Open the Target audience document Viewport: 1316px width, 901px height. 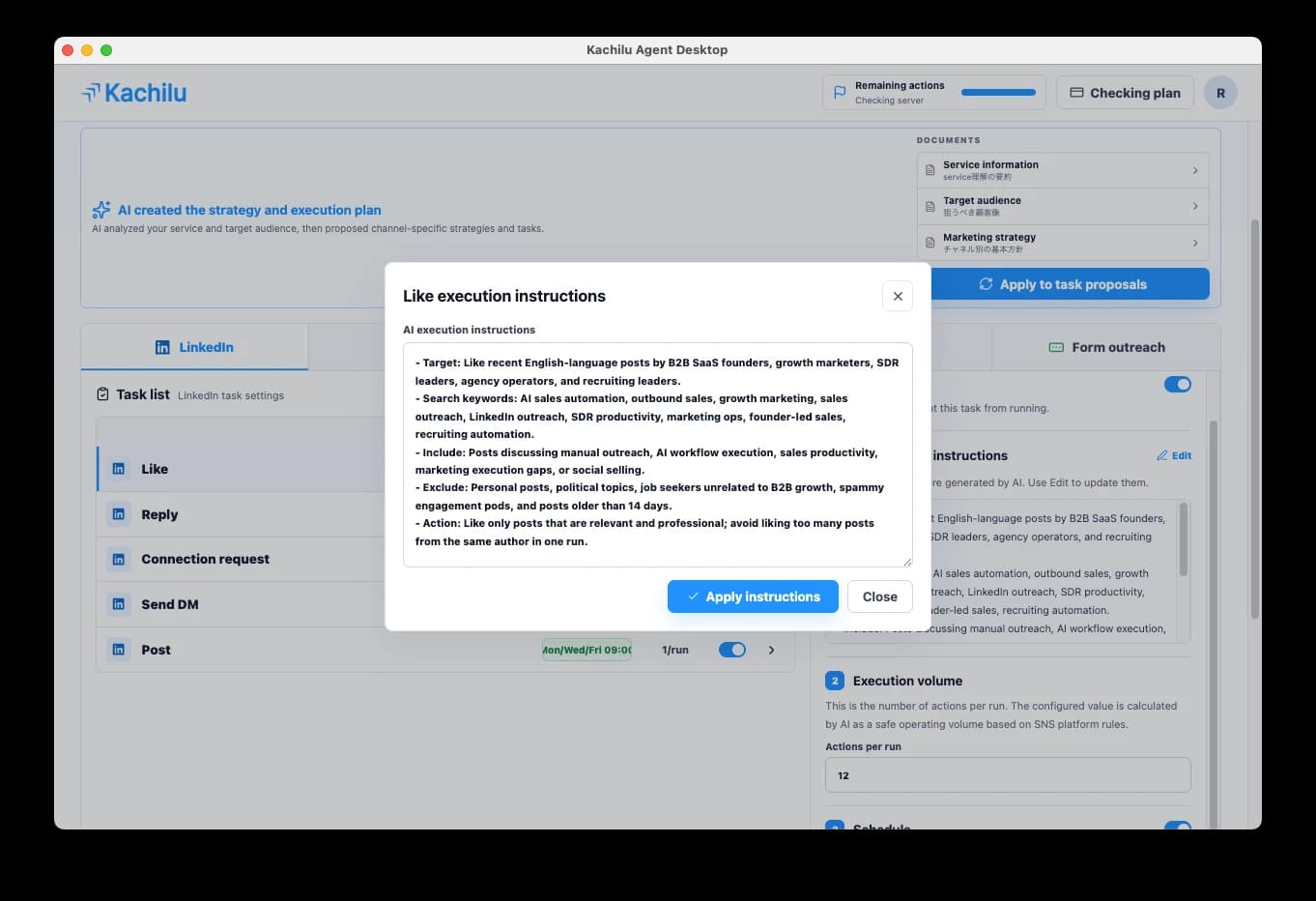[1062, 206]
